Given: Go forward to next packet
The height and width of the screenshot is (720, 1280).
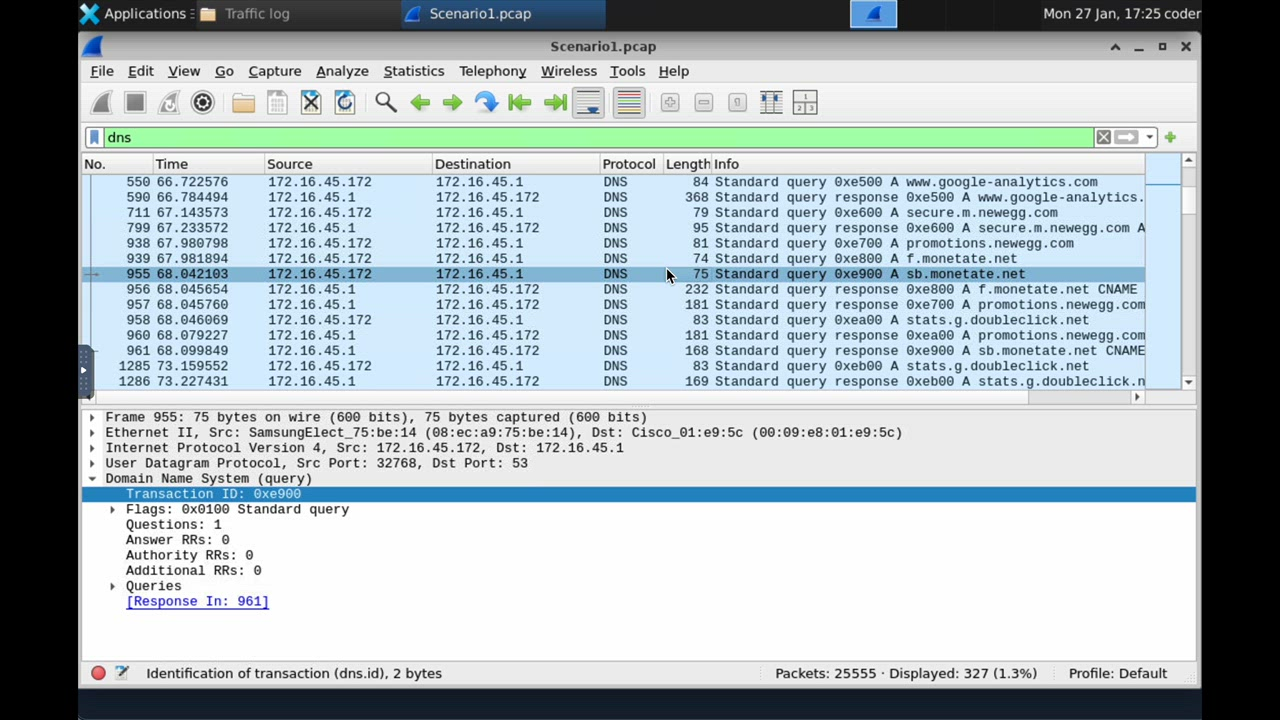Looking at the screenshot, I should (453, 103).
